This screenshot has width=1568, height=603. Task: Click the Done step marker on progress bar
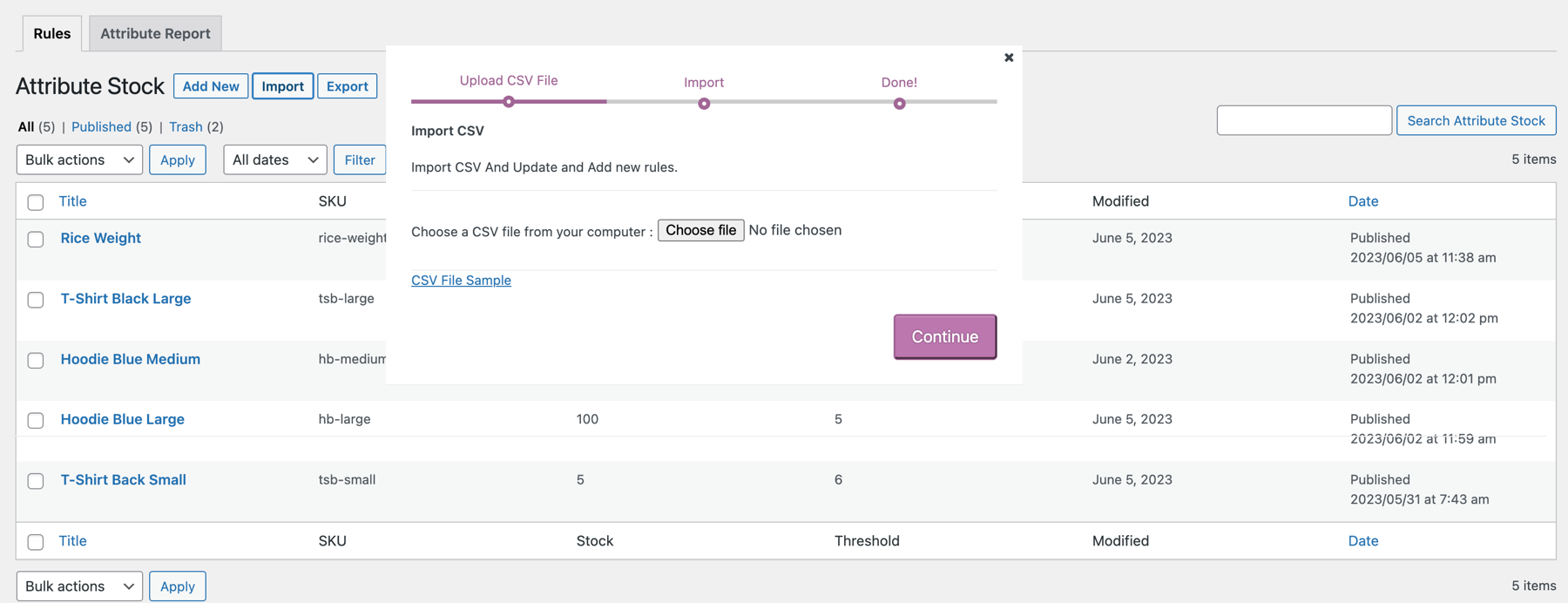coord(899,103)
